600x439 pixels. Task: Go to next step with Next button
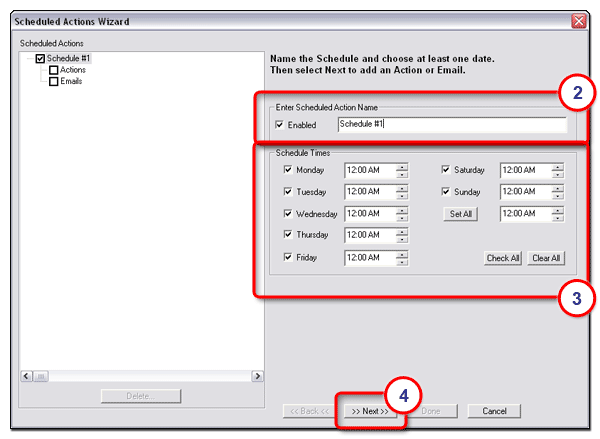pyautogui.click(x=369, y=411)
